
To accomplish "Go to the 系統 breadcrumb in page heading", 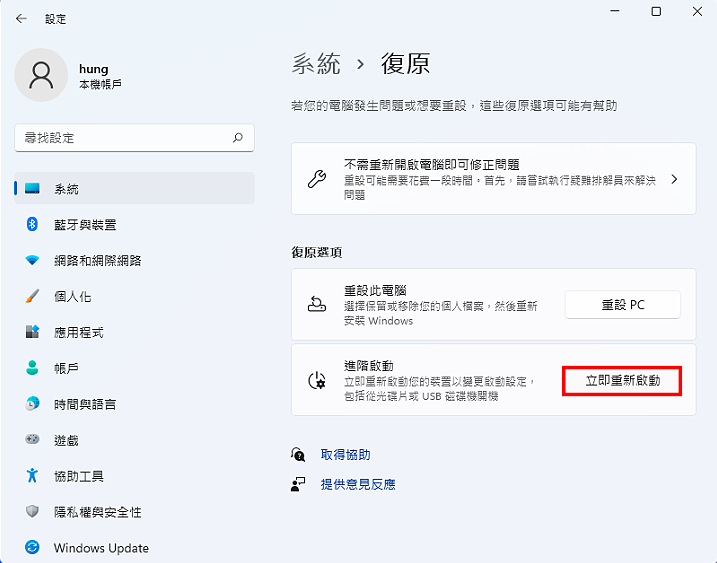I will click(316, 64).
